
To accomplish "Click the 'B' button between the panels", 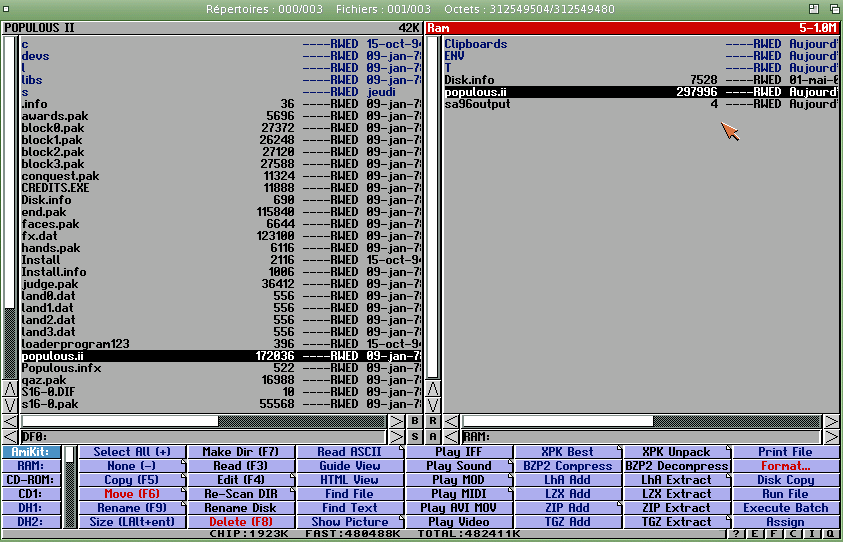I will click(415, 421).
